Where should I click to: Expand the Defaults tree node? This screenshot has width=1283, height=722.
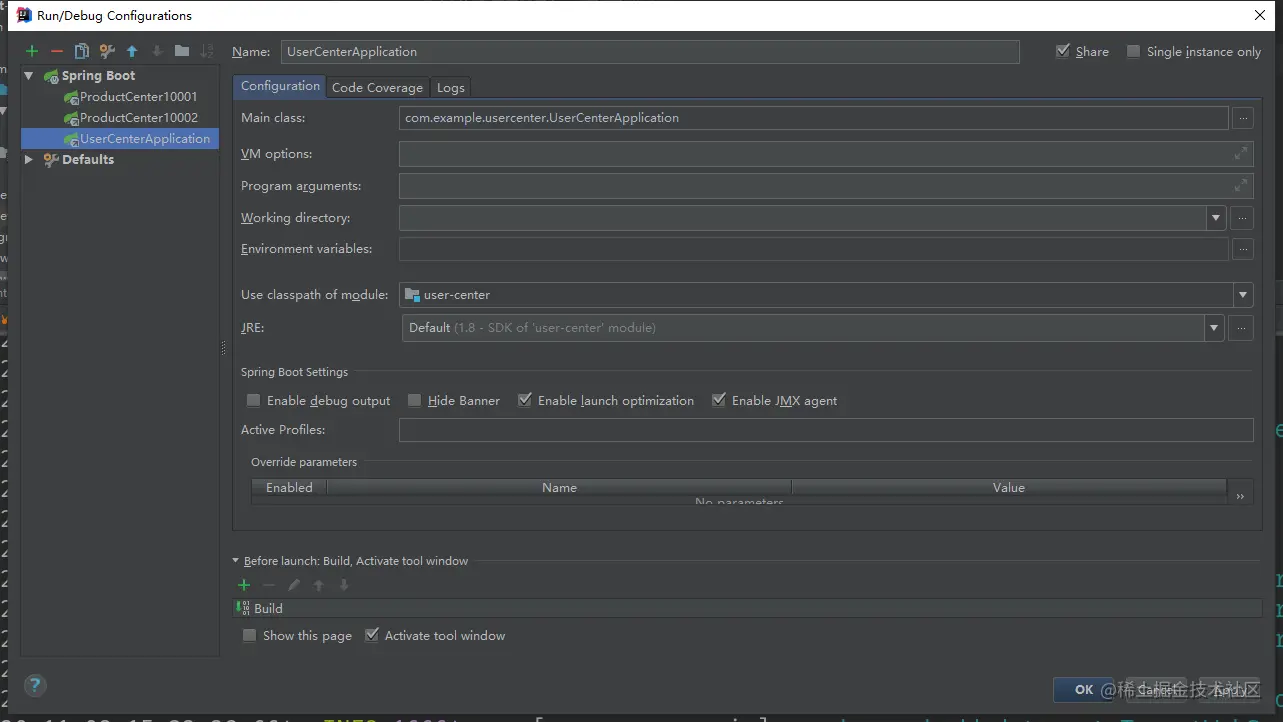coord(29,160)
